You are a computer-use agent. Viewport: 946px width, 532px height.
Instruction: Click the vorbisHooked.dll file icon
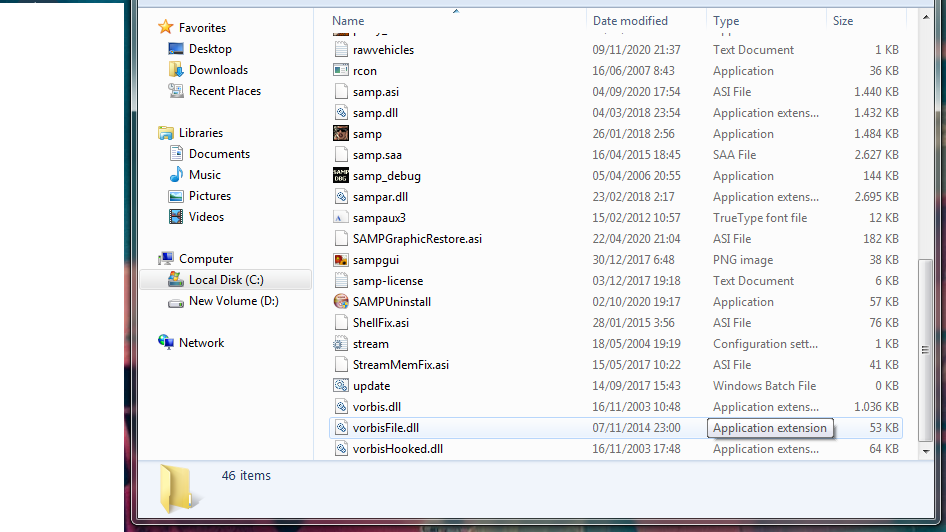pos(341,449)
